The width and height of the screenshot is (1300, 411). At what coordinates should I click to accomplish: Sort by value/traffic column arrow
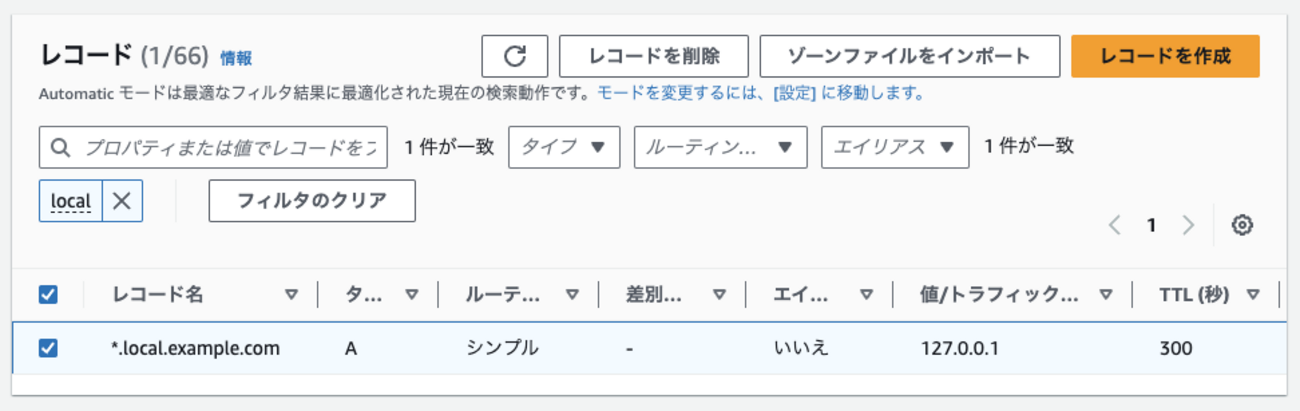click(1106, 295)
